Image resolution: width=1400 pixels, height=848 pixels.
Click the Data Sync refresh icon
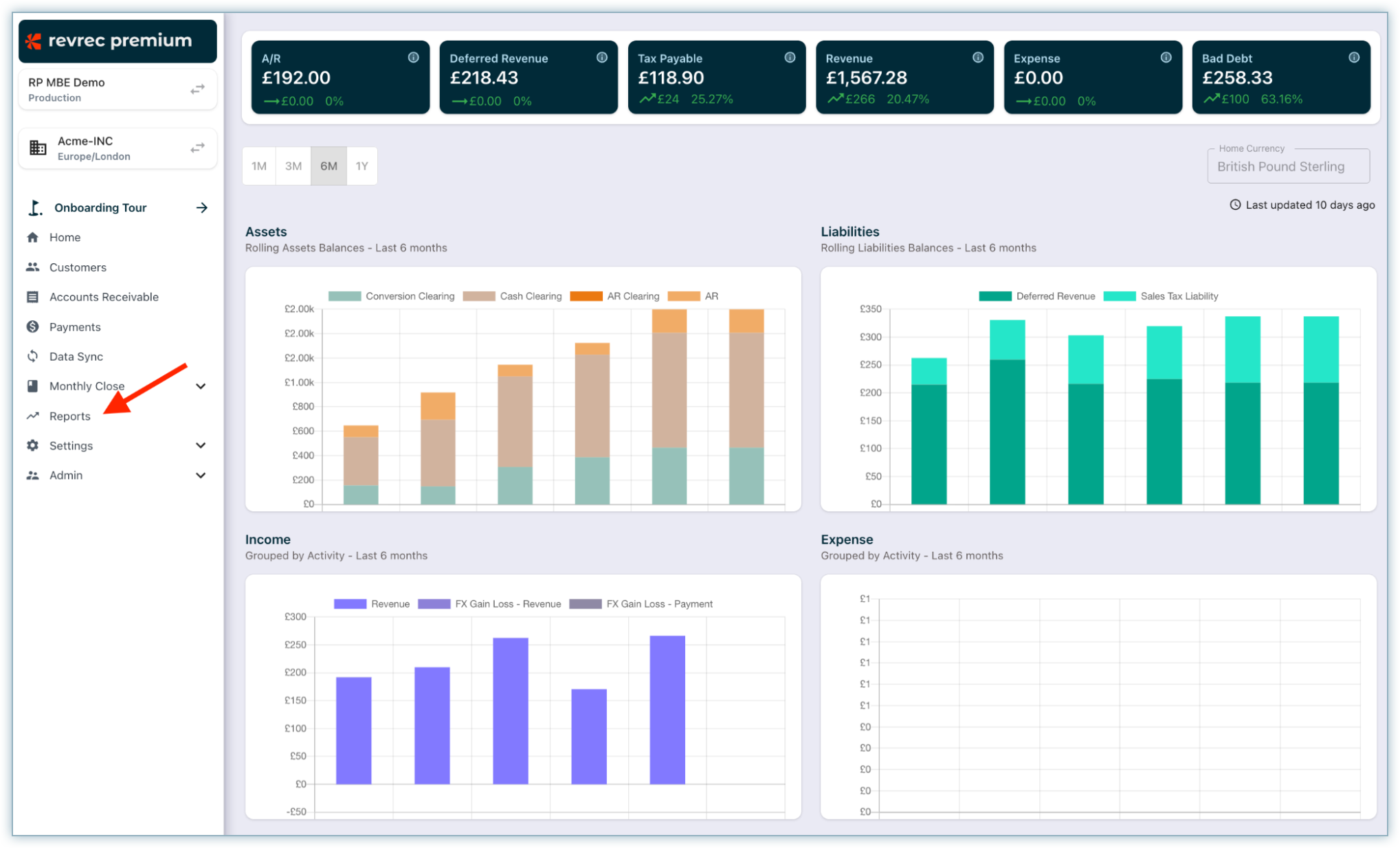pyautogui.click(x=32, y=356)
